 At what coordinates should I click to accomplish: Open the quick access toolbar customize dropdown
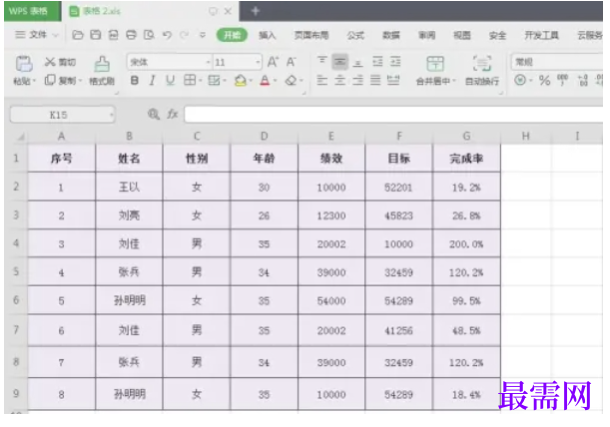point(202,35)
